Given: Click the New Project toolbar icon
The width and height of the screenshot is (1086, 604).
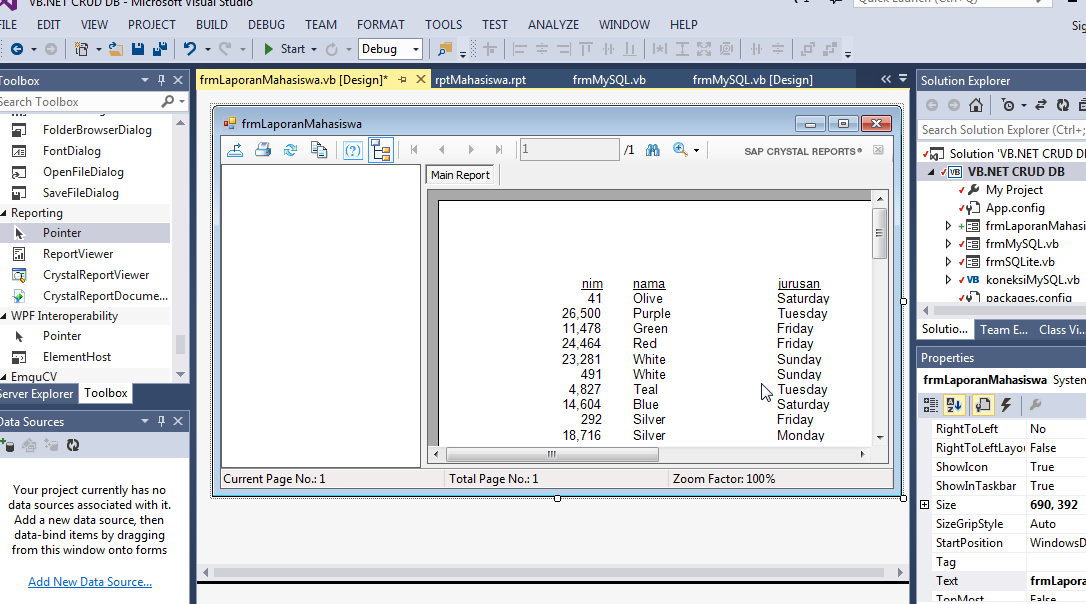Looking at the screenshot, I should (82, 49).
